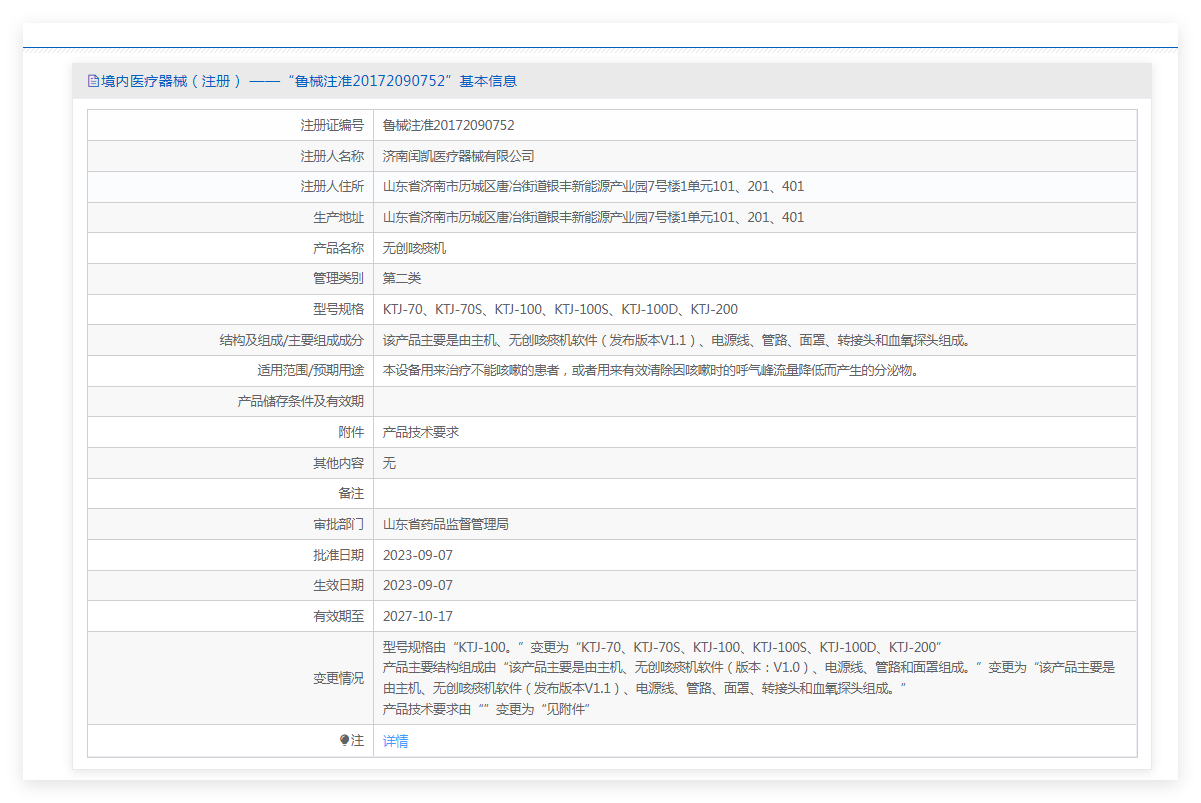Click approving department 山东省药品监督管理局
Image resolution: width=1201 pixels, height=803 pixels.
click(x=445, y=524)
